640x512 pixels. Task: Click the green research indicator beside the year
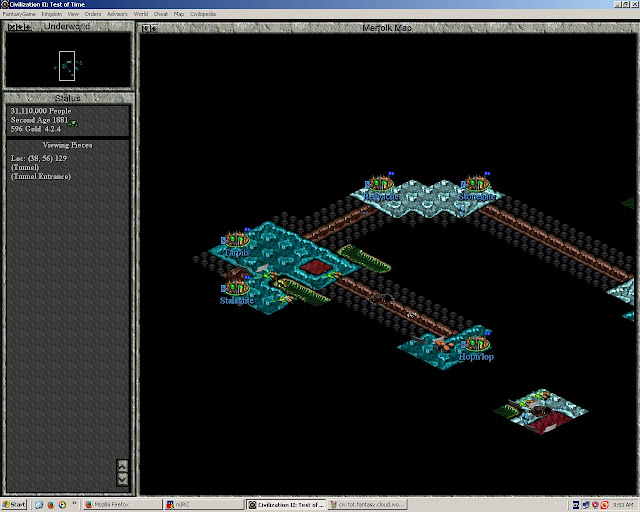pos(73,122)
